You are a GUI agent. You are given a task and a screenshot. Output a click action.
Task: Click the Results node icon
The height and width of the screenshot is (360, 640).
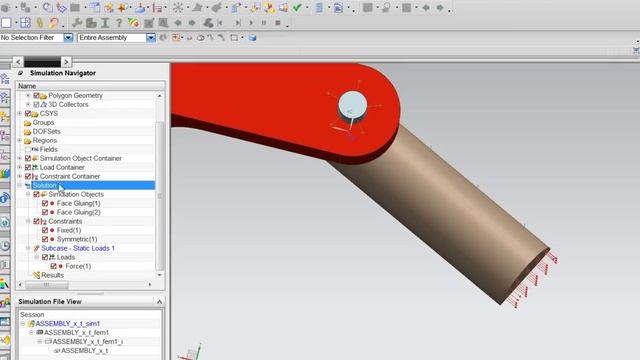point(36,275)
